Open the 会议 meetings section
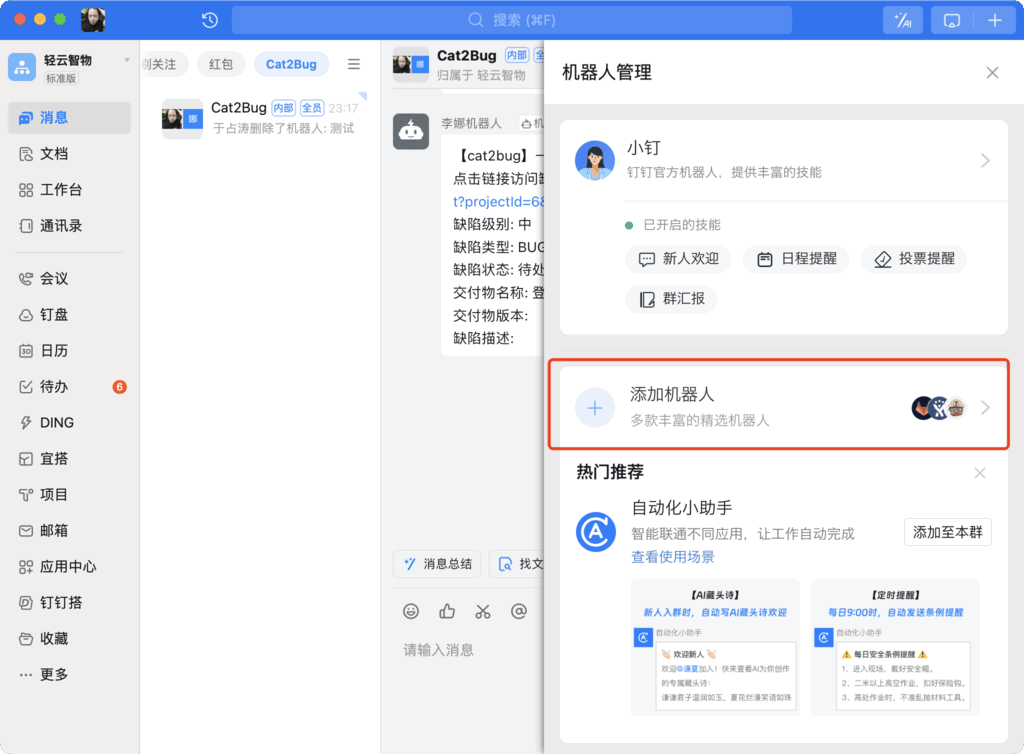 (69, 279)
